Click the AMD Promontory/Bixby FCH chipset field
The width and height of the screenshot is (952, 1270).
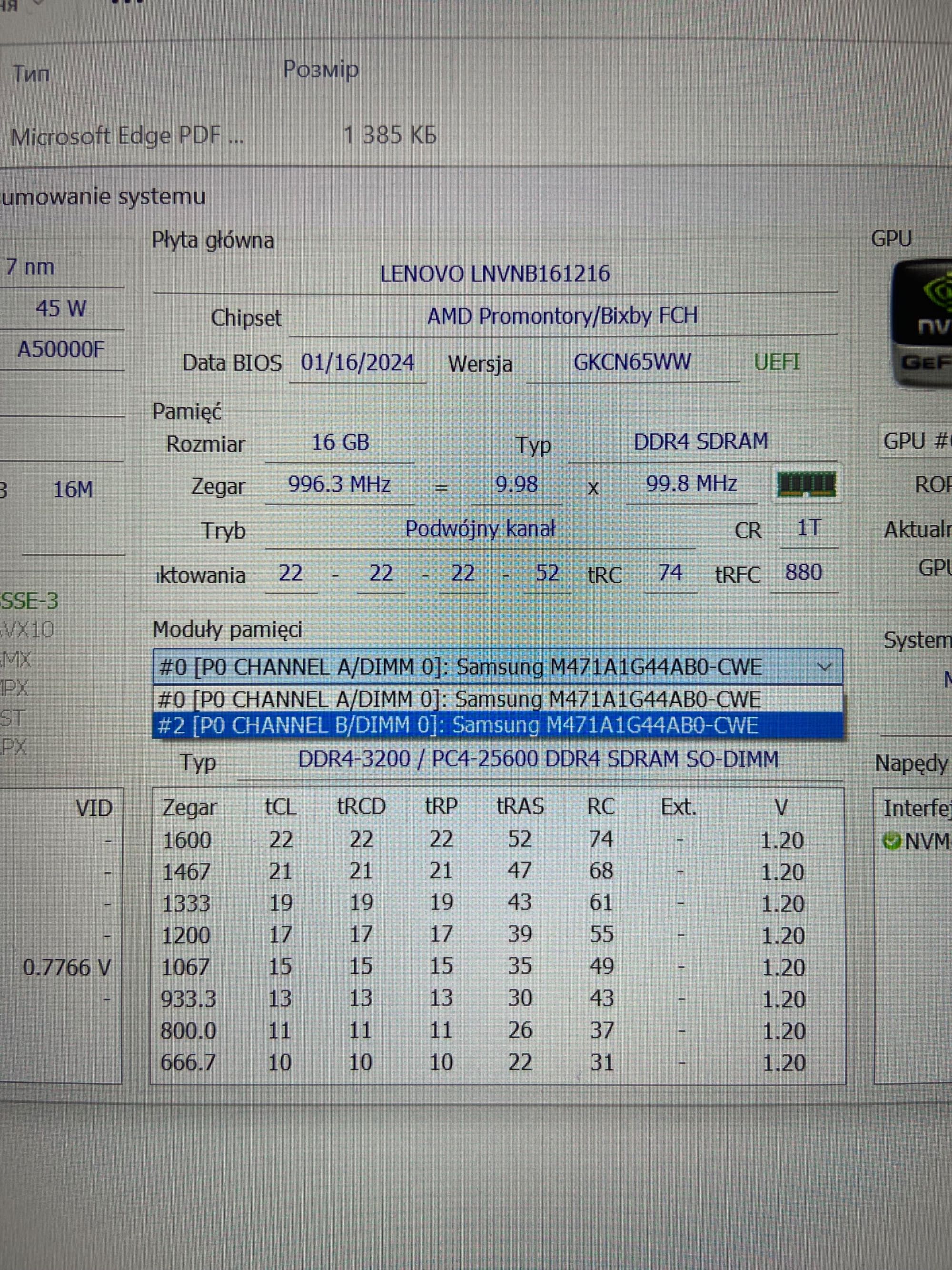coord(562,316)
